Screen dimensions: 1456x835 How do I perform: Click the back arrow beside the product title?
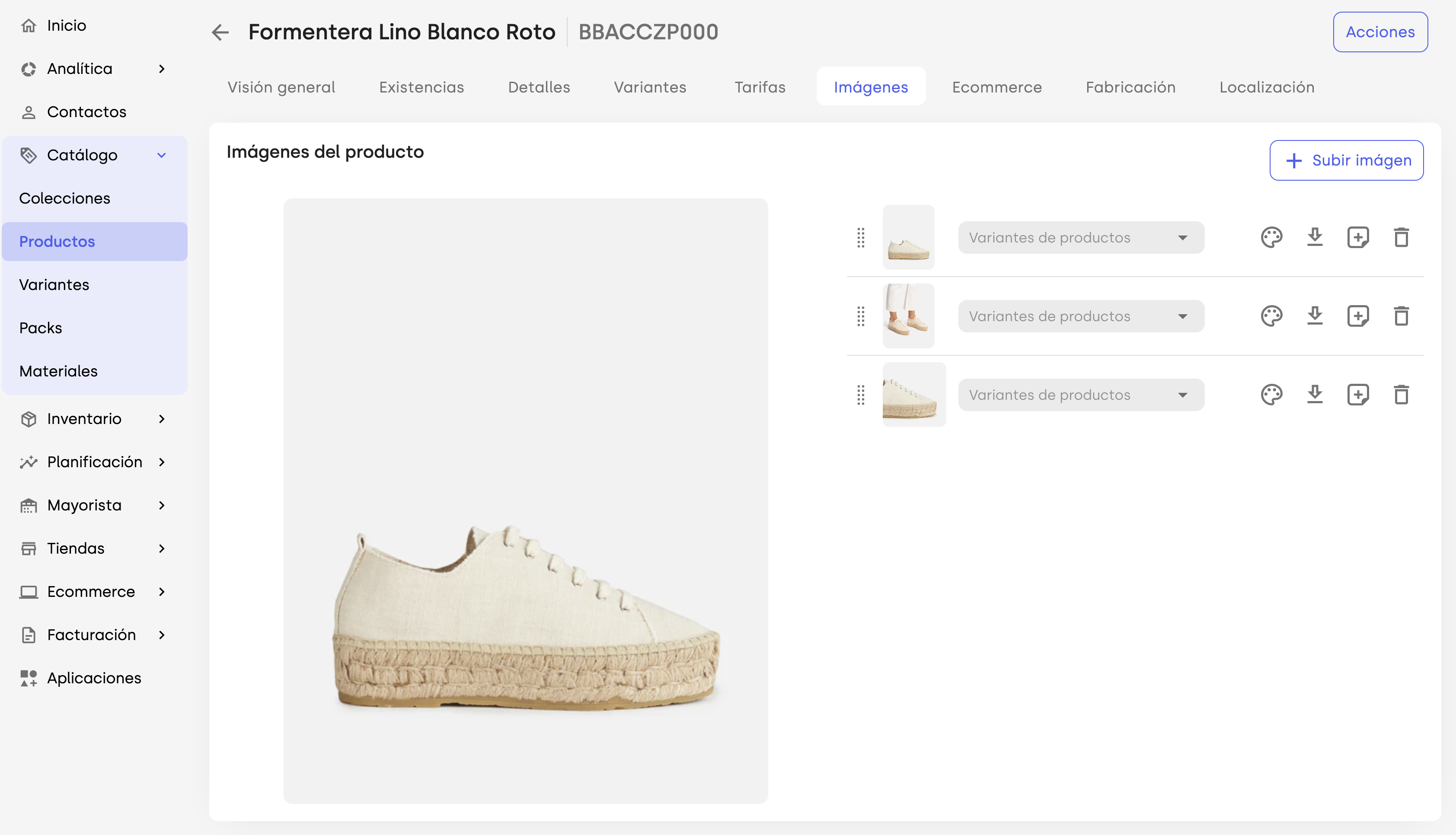point(220,32)
